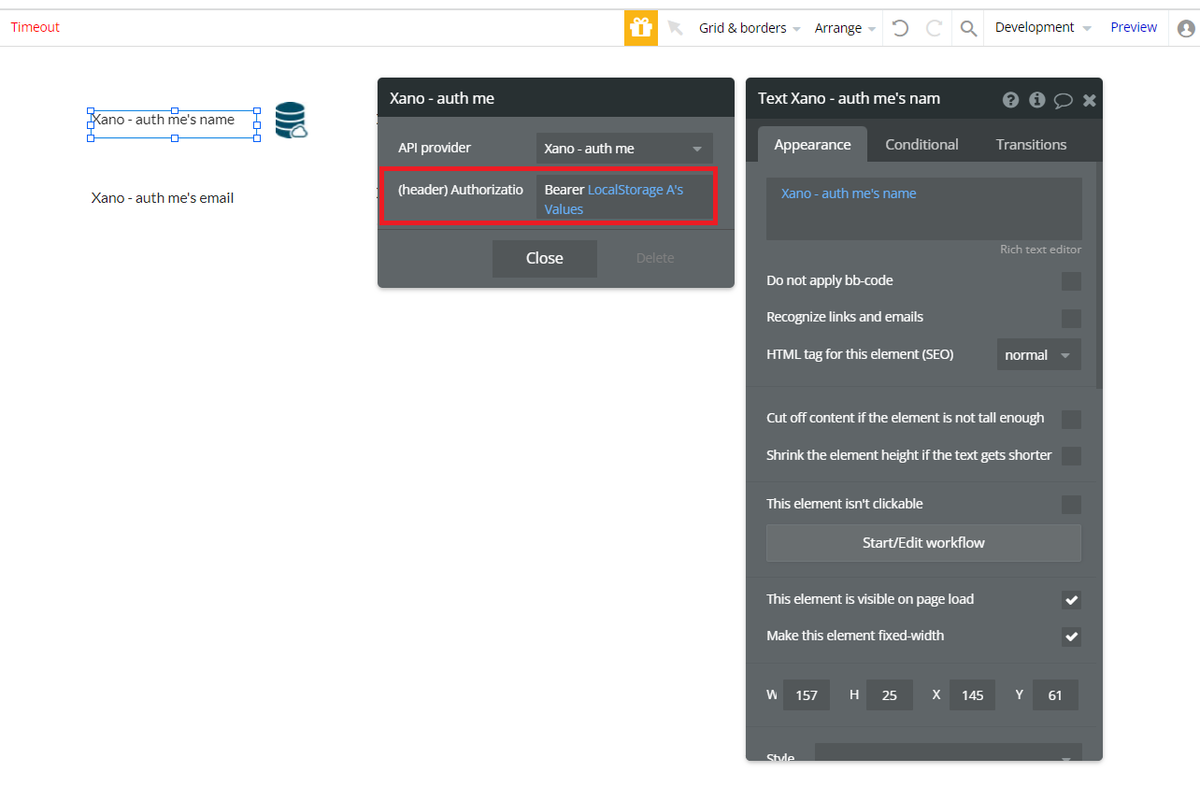Open HTML tag dropdown set to normal
Image resolution: width=1200 pixels, height=787 pixels.
[1039, 355]
